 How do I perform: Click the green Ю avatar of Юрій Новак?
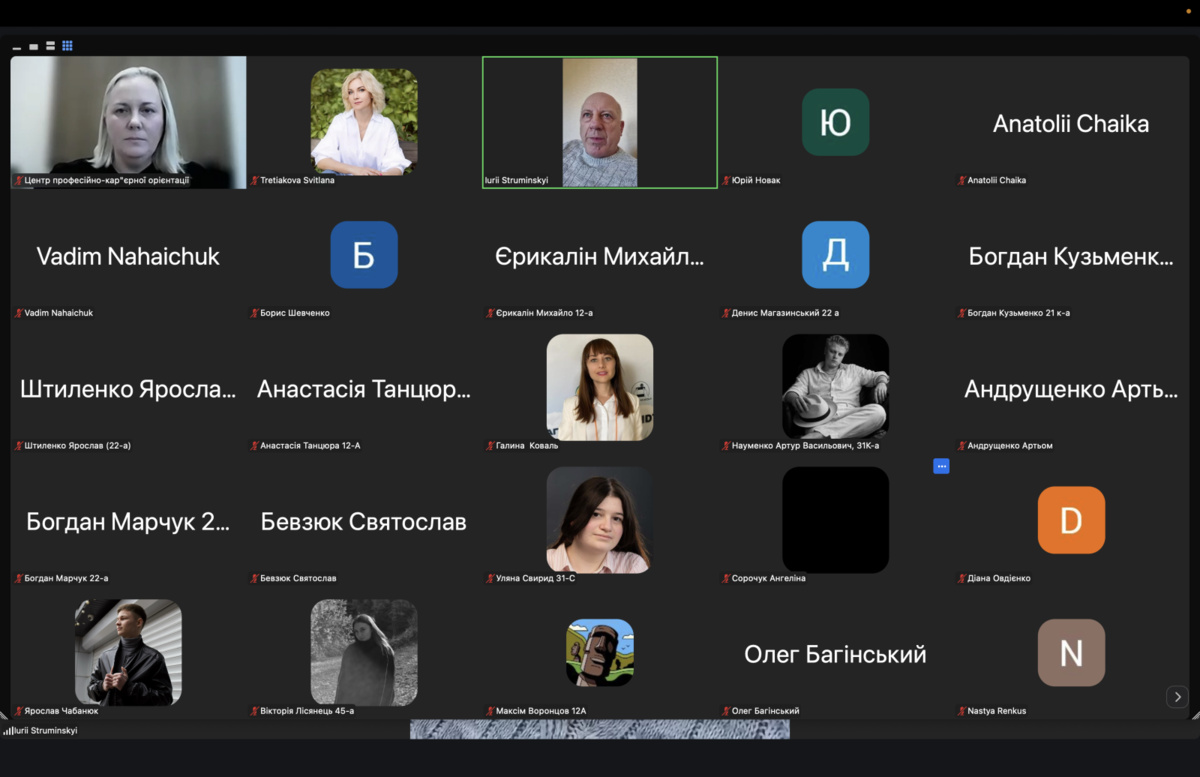pyautogui.click(x=835, y=122)
